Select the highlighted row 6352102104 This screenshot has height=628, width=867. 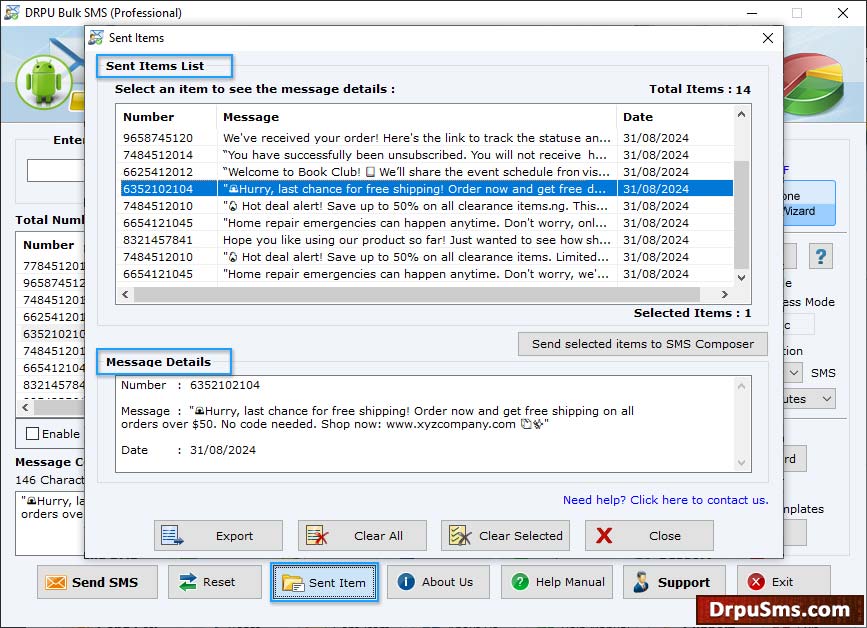tap(427, 189)
